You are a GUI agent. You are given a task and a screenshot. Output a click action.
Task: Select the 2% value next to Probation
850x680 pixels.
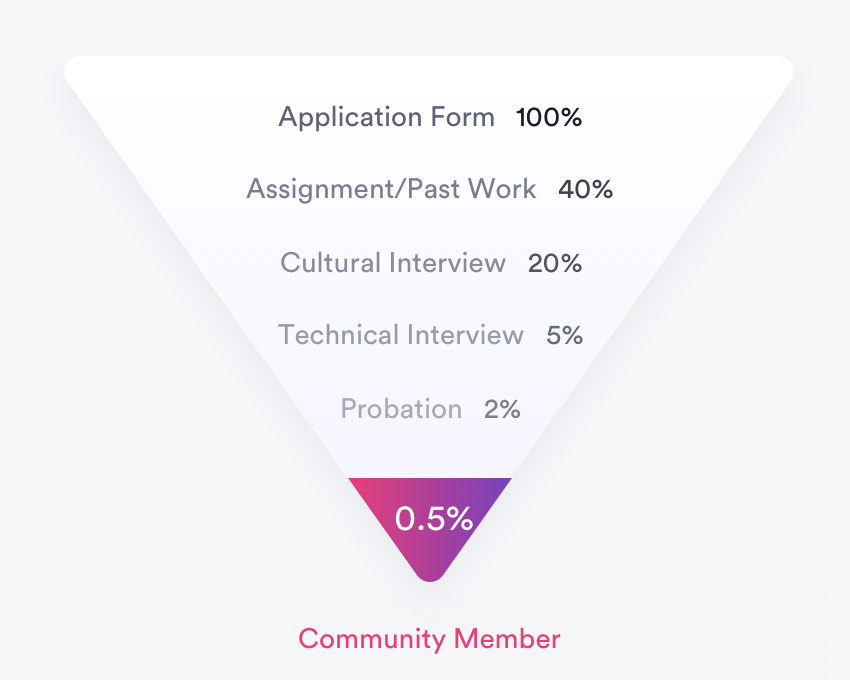502,409
